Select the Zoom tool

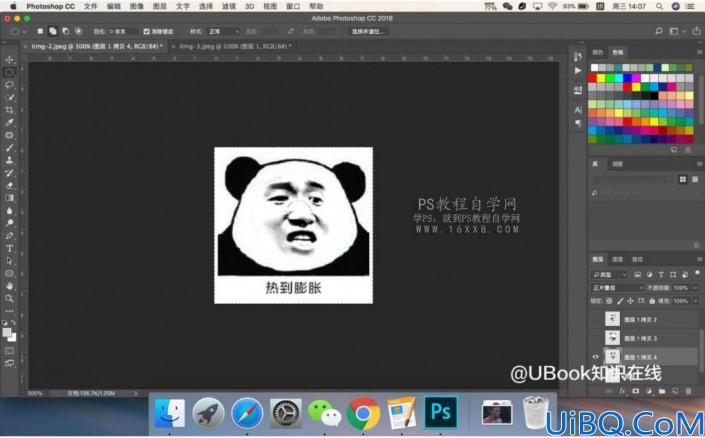tap(9, 299)
